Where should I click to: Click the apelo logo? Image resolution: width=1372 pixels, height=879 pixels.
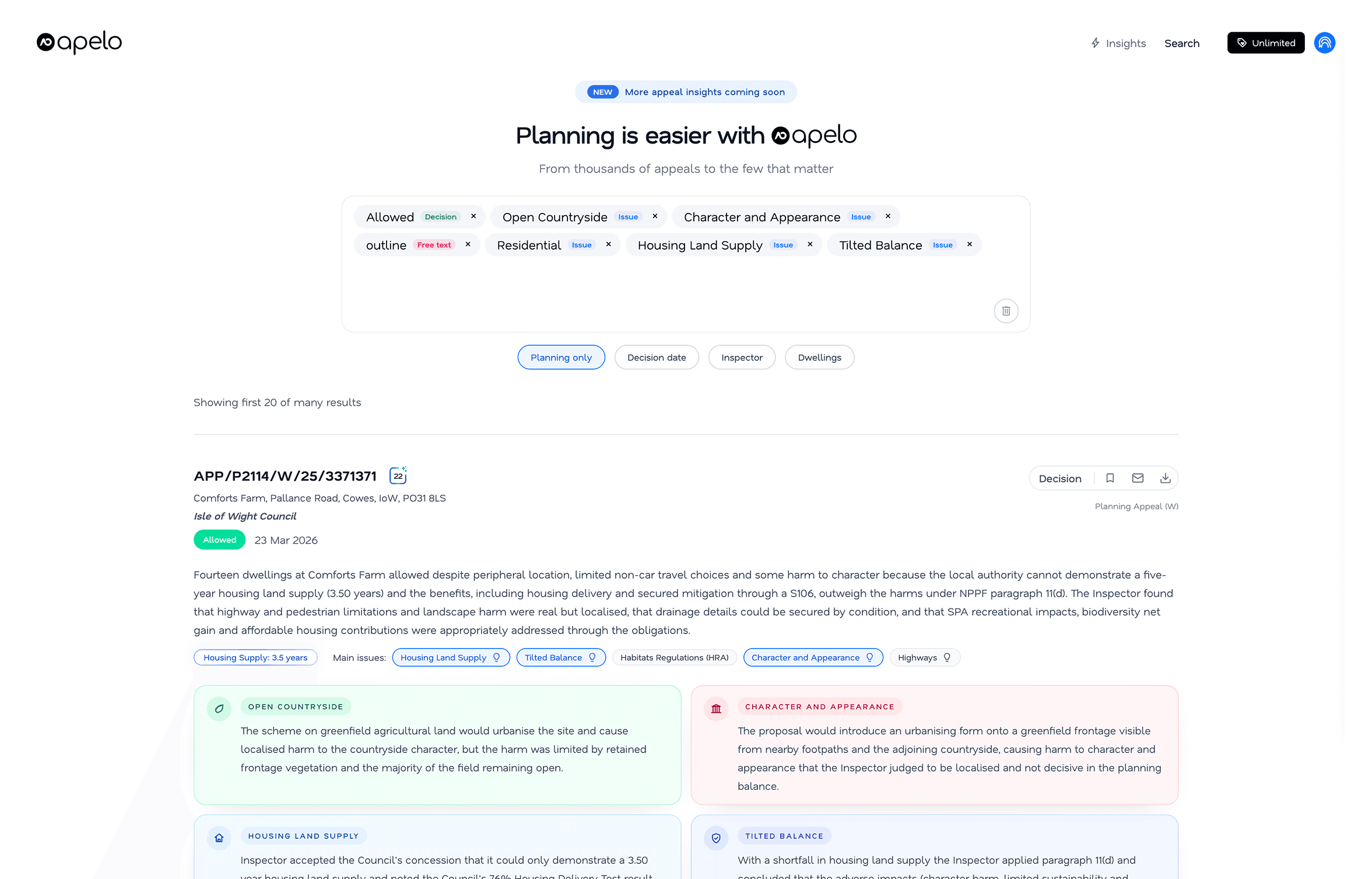pyautogui.click(x=78, y=42)
